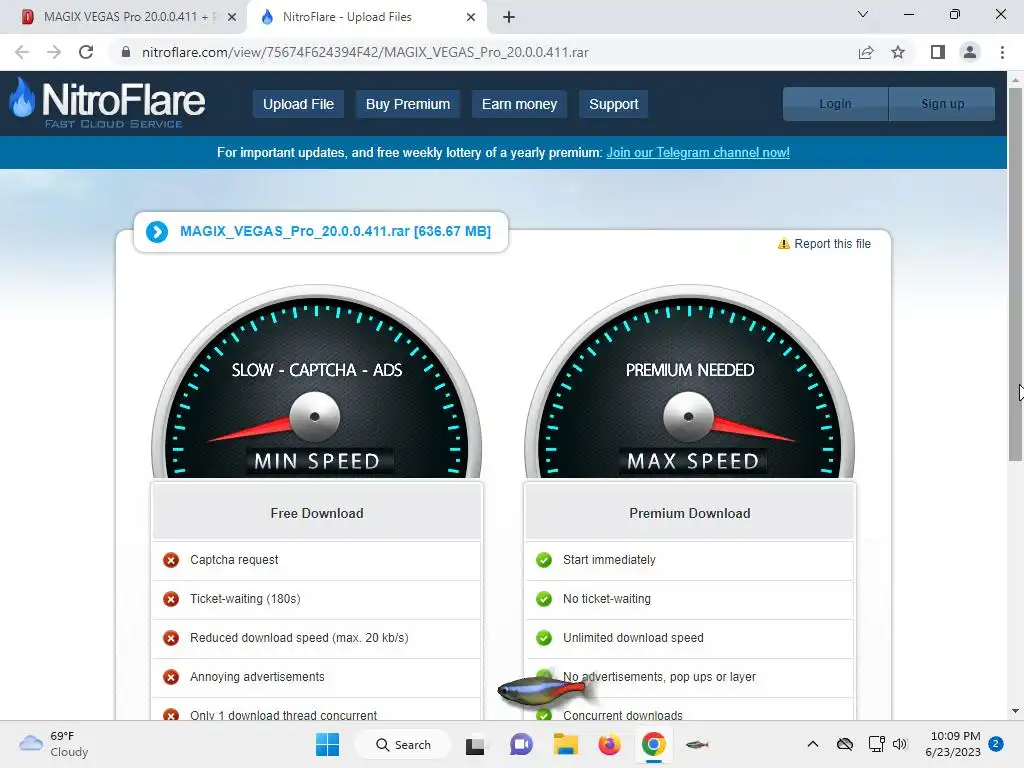Open the browser side panel icon

pyautogui.click(x=938, y=52)
